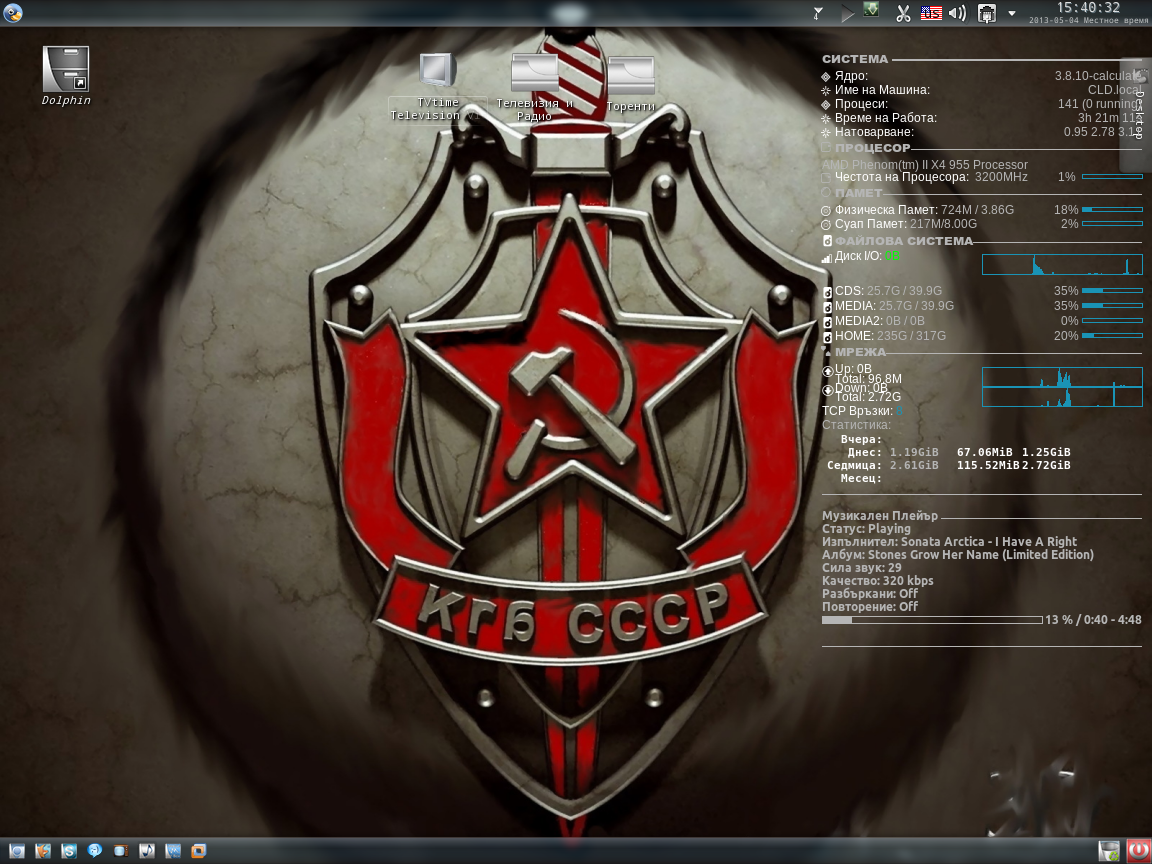Viewport: 1152px width, 864px height.
Task: Click the 'Статус: Playing' line
Action: [866, 528]
